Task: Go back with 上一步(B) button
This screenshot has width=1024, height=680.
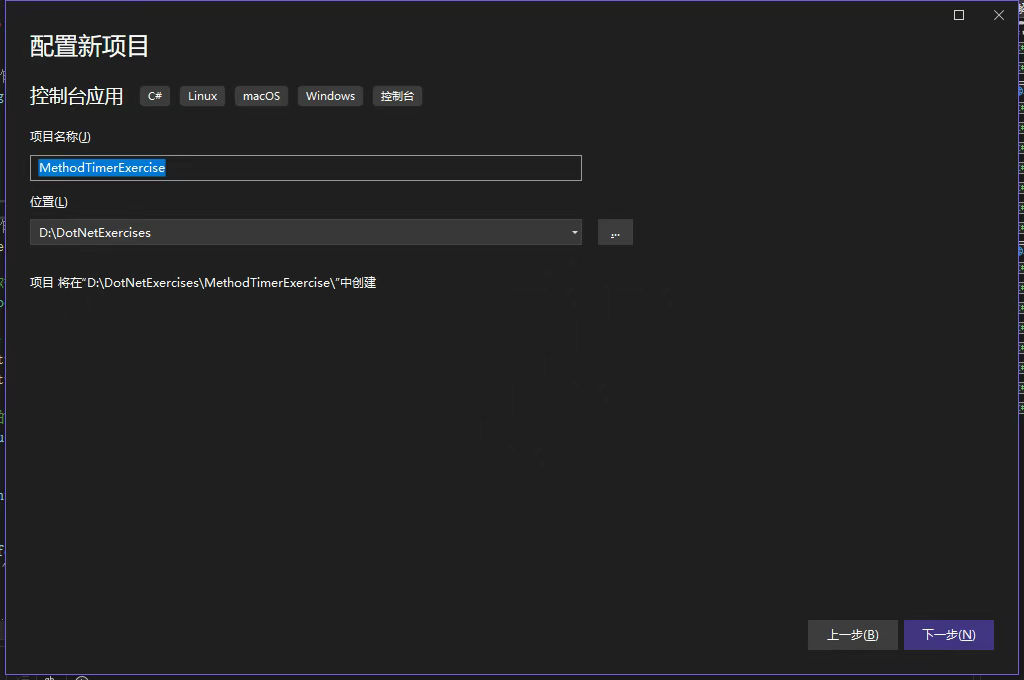Action: tap(853, 635)
